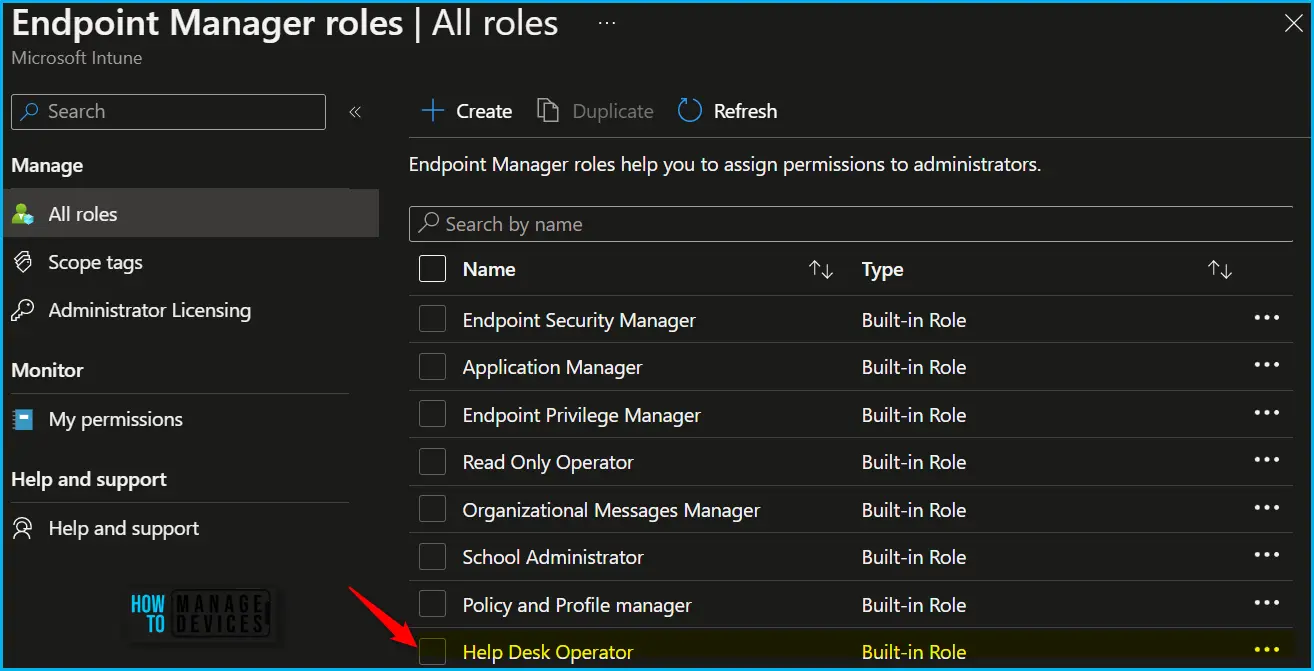Focus the sidebar Search field
Image resolution: width=1314 pixels, height=671 pixels.
coord(168,112)
